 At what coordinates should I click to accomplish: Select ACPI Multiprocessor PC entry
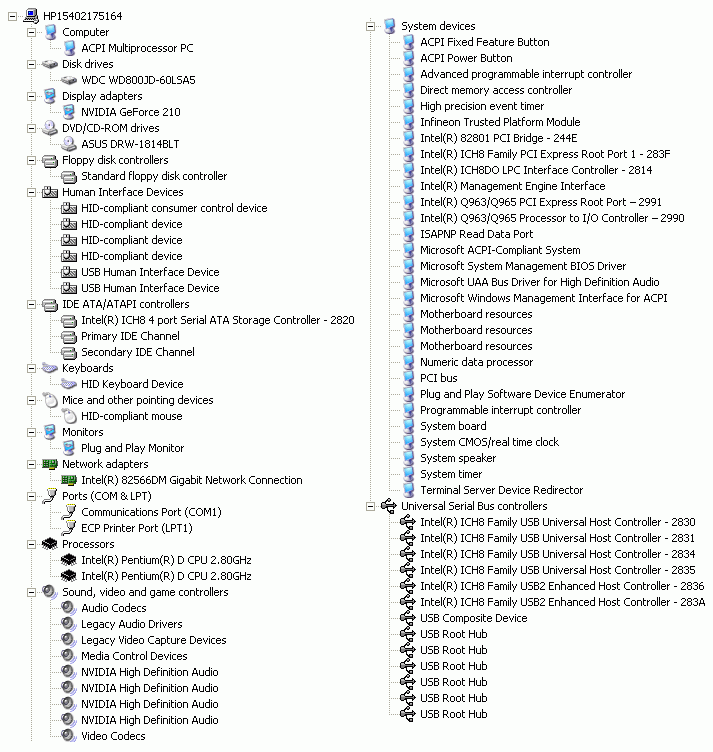pos(137,48)
